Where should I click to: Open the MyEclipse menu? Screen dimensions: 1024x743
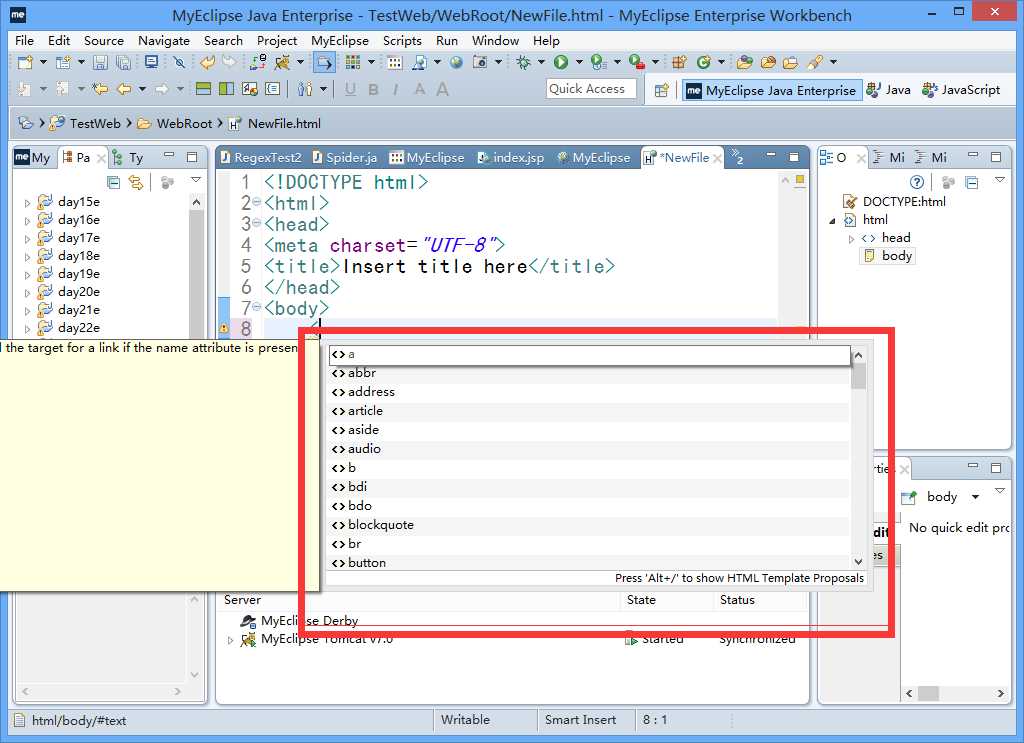340,40
